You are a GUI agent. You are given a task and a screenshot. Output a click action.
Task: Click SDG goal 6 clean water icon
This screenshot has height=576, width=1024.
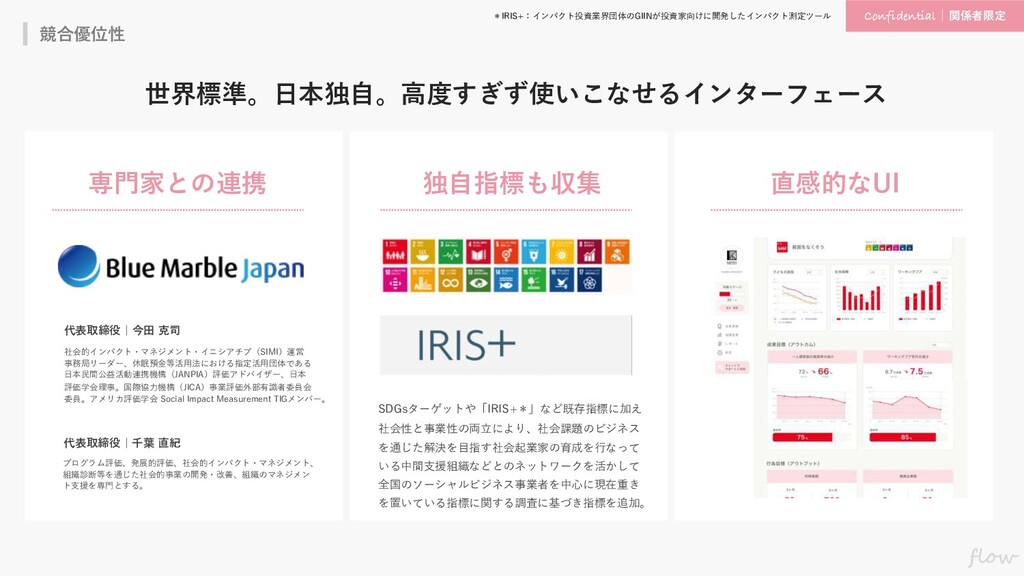(534, 251)
